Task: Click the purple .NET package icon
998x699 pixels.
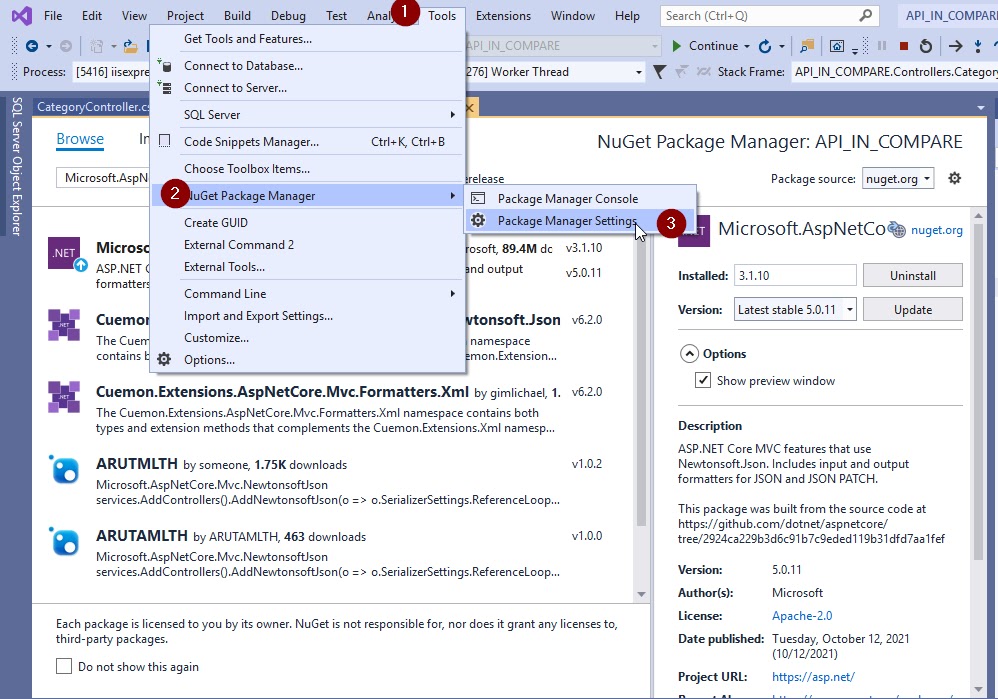Action: (x=64, y=253)
